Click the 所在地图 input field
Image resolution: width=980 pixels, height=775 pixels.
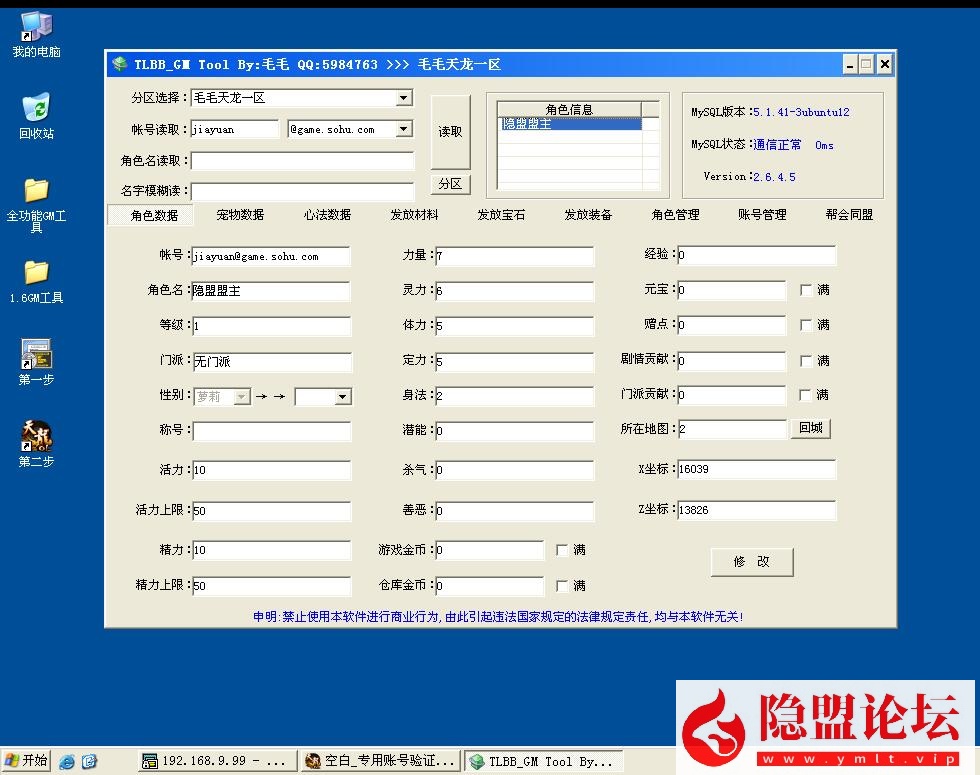tap(732, 429)
